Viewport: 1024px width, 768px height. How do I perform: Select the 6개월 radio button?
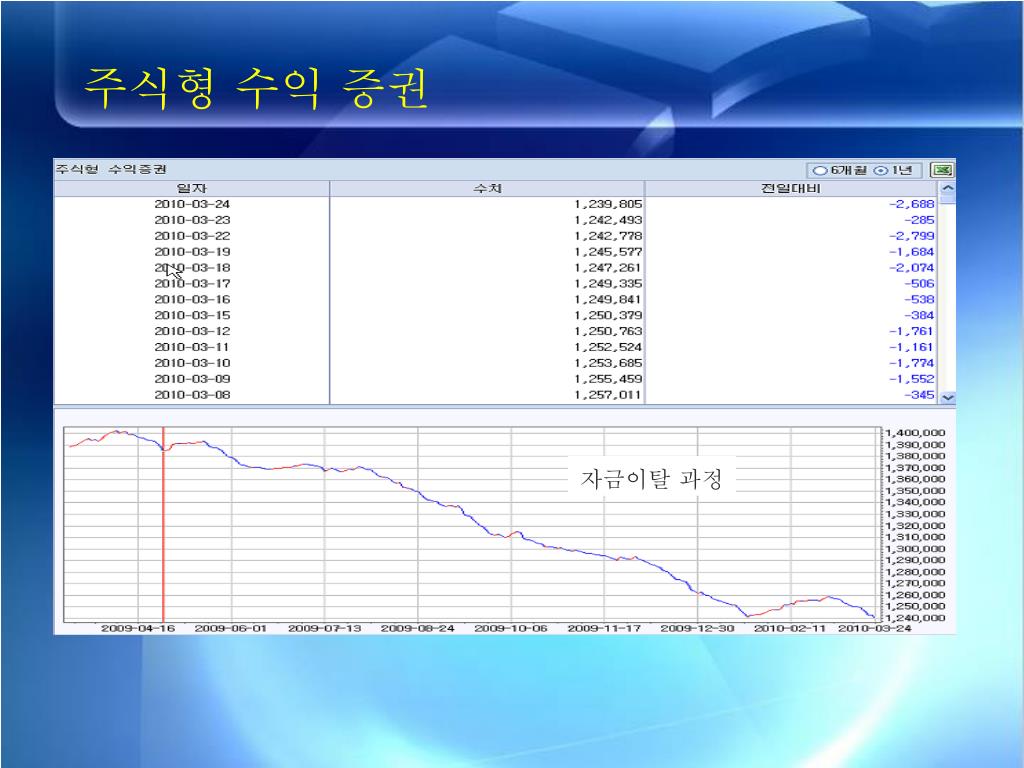point(820,171)
